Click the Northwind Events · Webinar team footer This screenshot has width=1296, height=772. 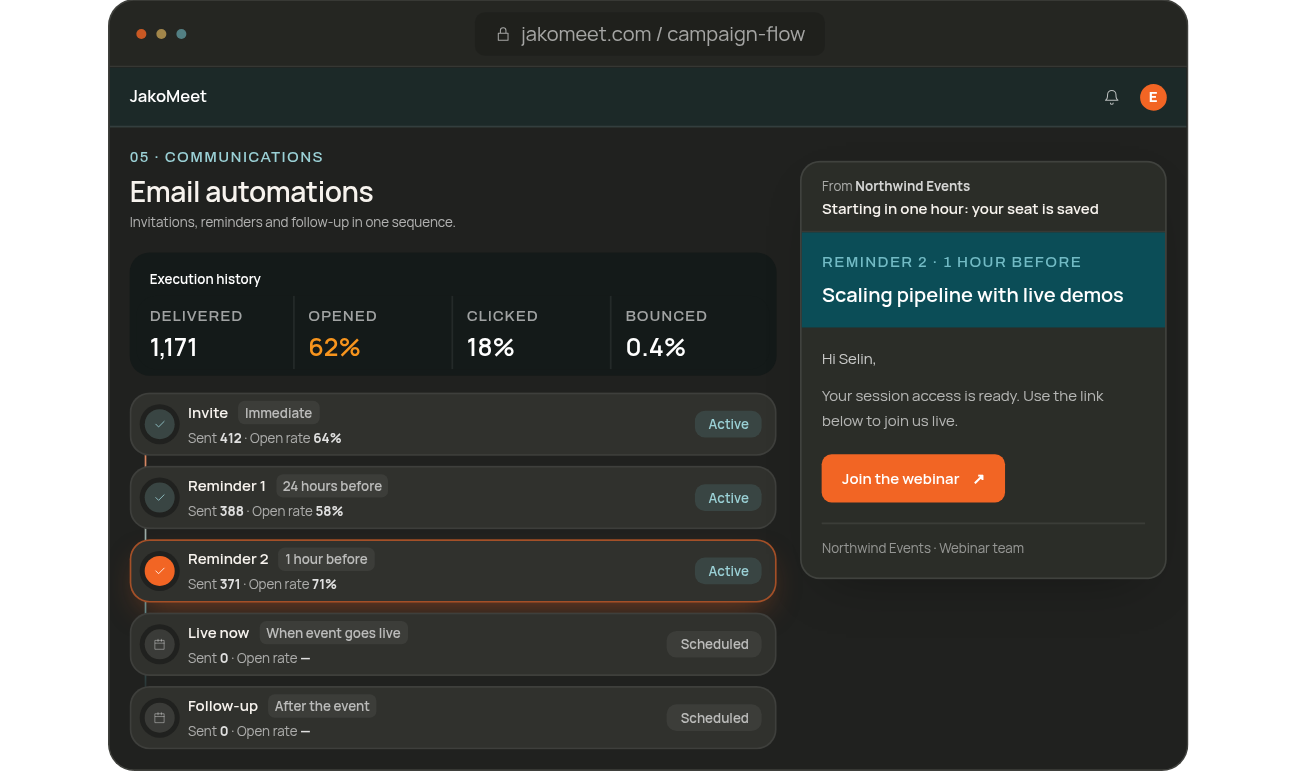point(923,548)
